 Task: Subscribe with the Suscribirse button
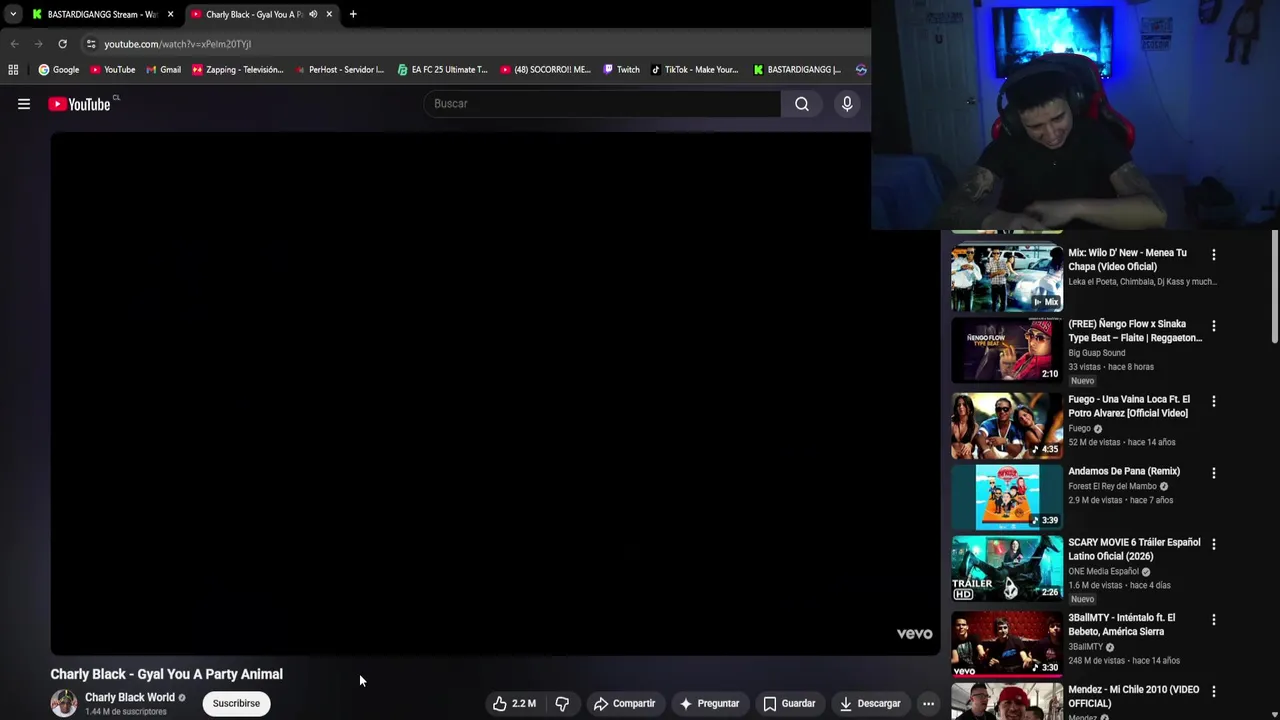[236, 704]
